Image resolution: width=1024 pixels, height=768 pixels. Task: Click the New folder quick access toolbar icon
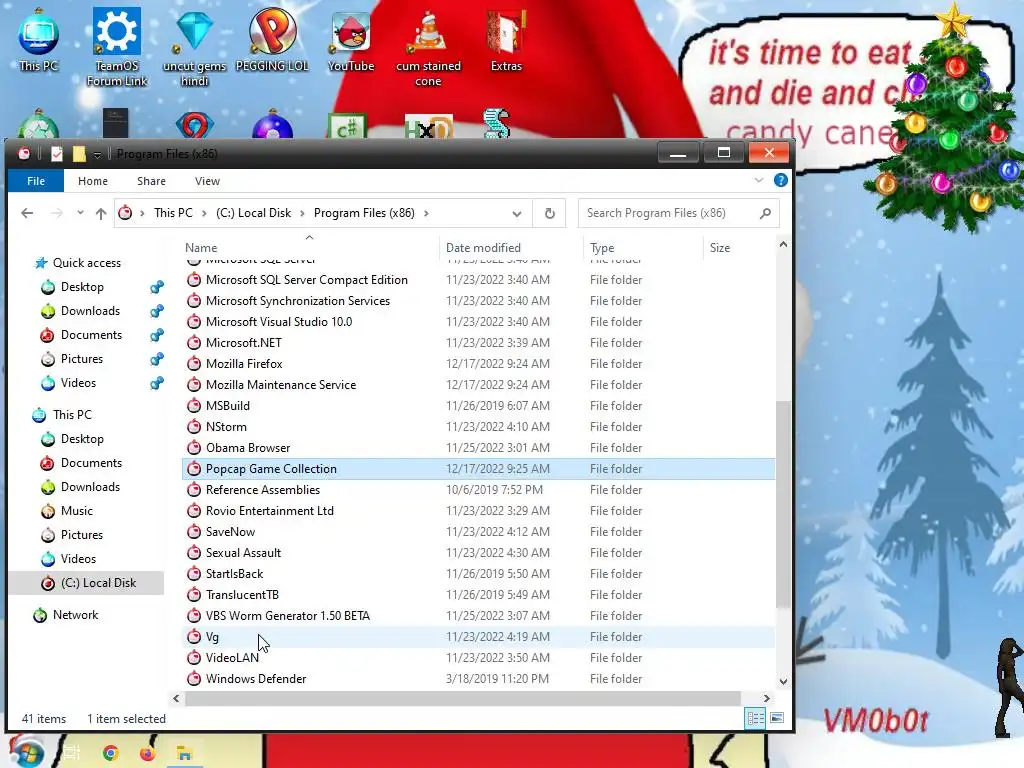pos(79,153)
